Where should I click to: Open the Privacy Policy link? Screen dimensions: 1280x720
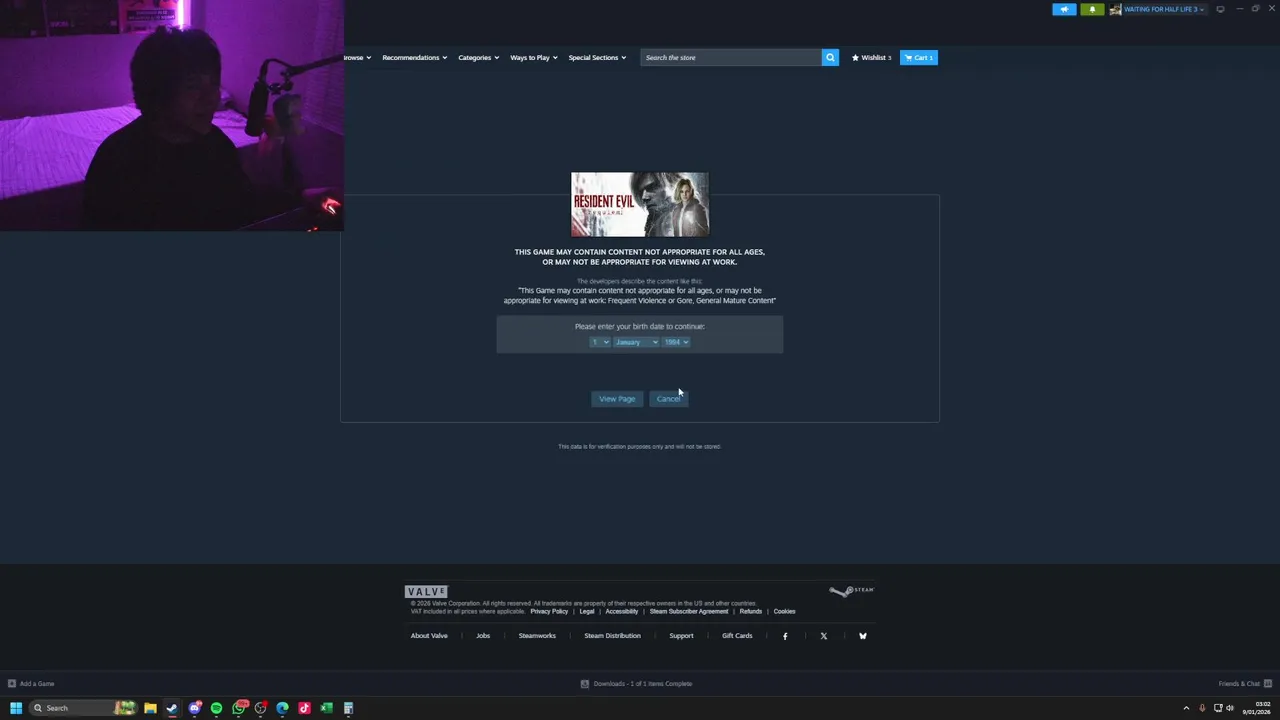coord(549,611)
